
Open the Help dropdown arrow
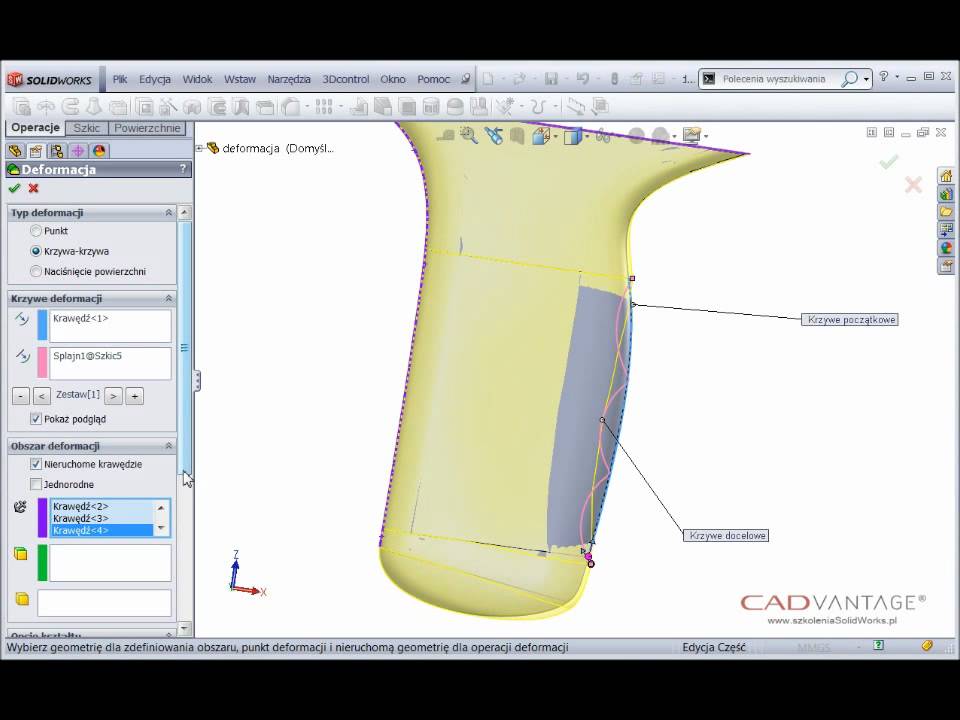pyautogui.click(x=897, y=77)
